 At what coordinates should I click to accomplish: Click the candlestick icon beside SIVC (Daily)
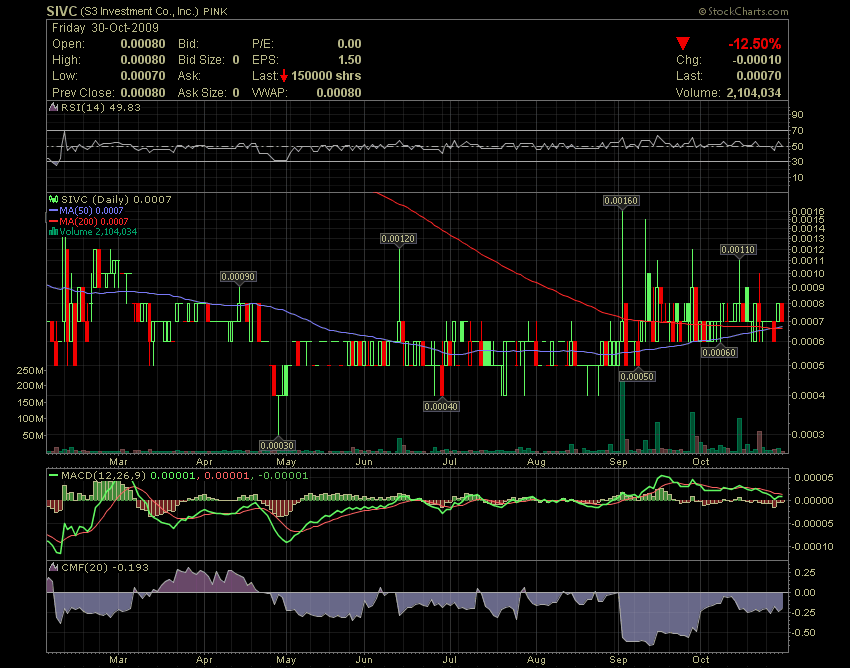pos(52,200)
